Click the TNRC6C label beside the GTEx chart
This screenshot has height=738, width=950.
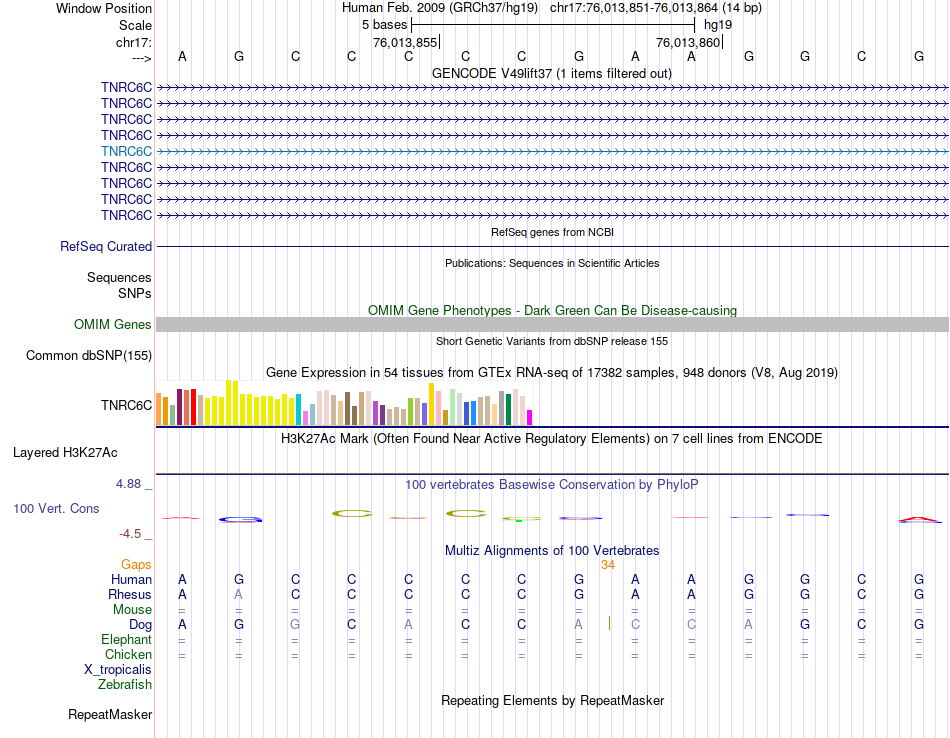(126, 405)
